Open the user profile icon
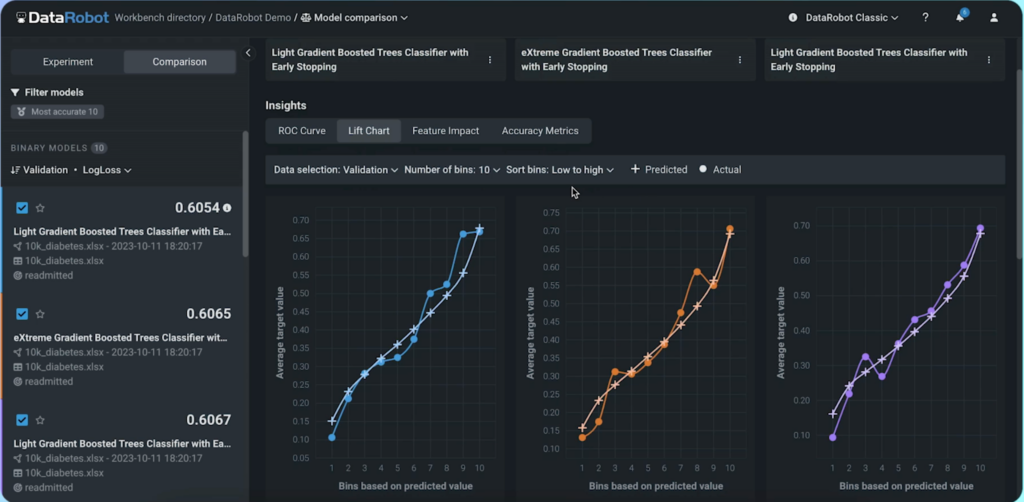This screenshot has width=1024, height=502. coord(993,17)
